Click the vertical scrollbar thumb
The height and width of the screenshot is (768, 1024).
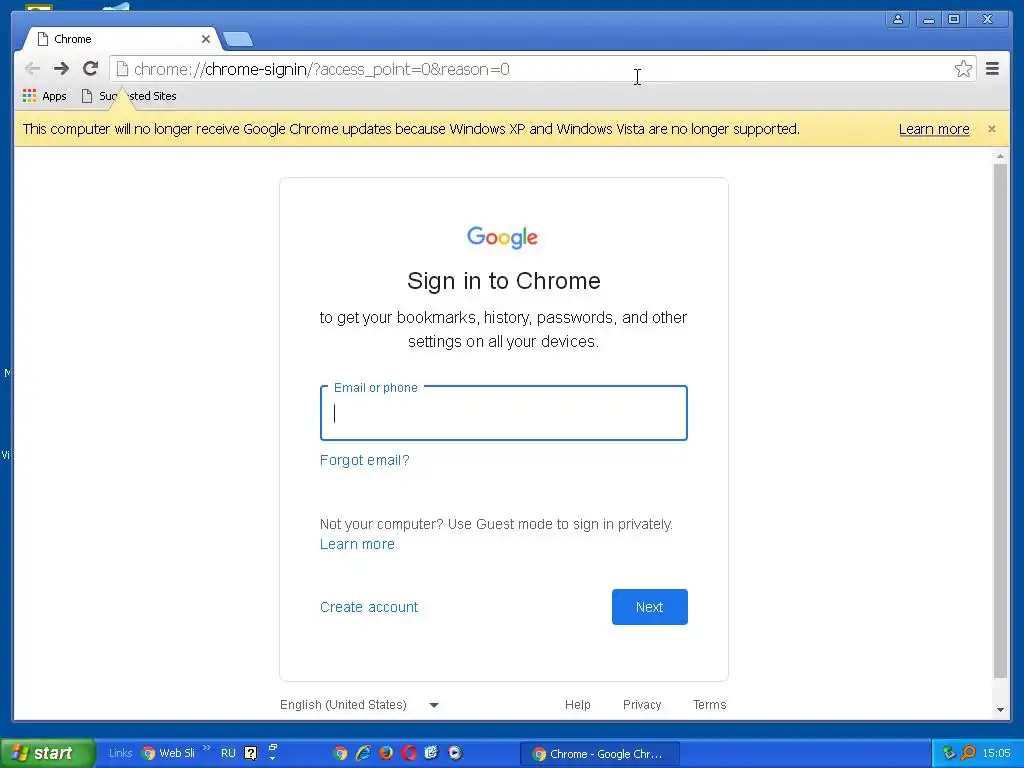pyautogui.click(x=1000, y=421)
